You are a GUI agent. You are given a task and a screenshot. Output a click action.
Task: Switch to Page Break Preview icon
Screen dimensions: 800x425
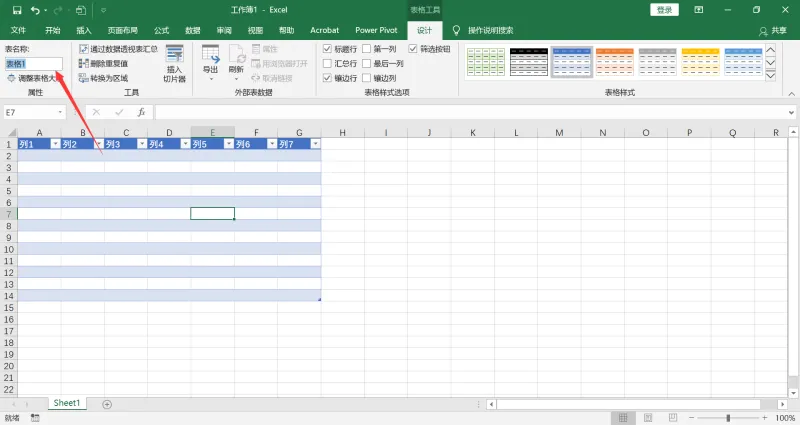pyautogui.click(x=673, y=418)
